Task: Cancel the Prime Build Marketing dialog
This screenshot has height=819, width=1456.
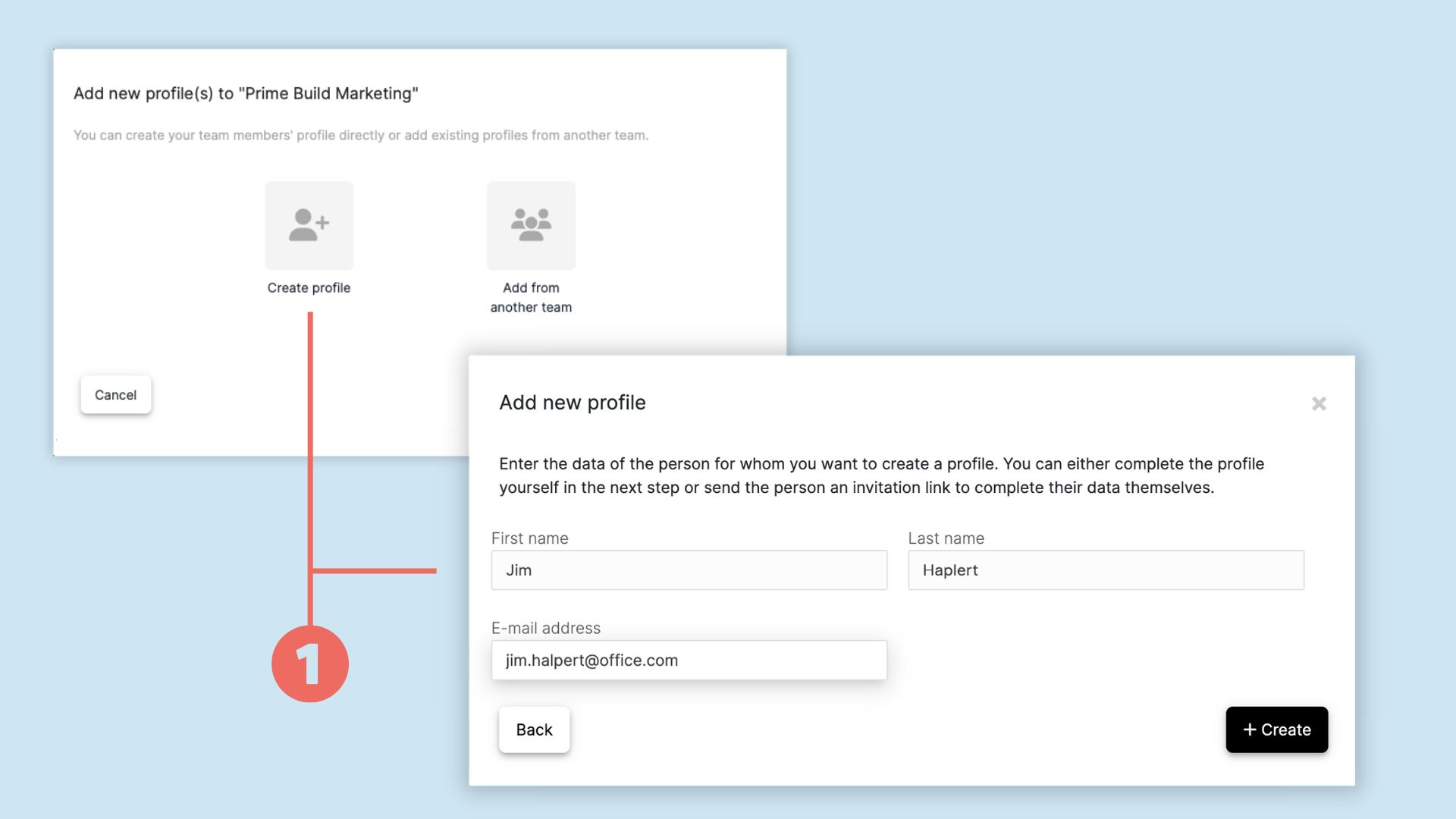Action: coord(115,394)
